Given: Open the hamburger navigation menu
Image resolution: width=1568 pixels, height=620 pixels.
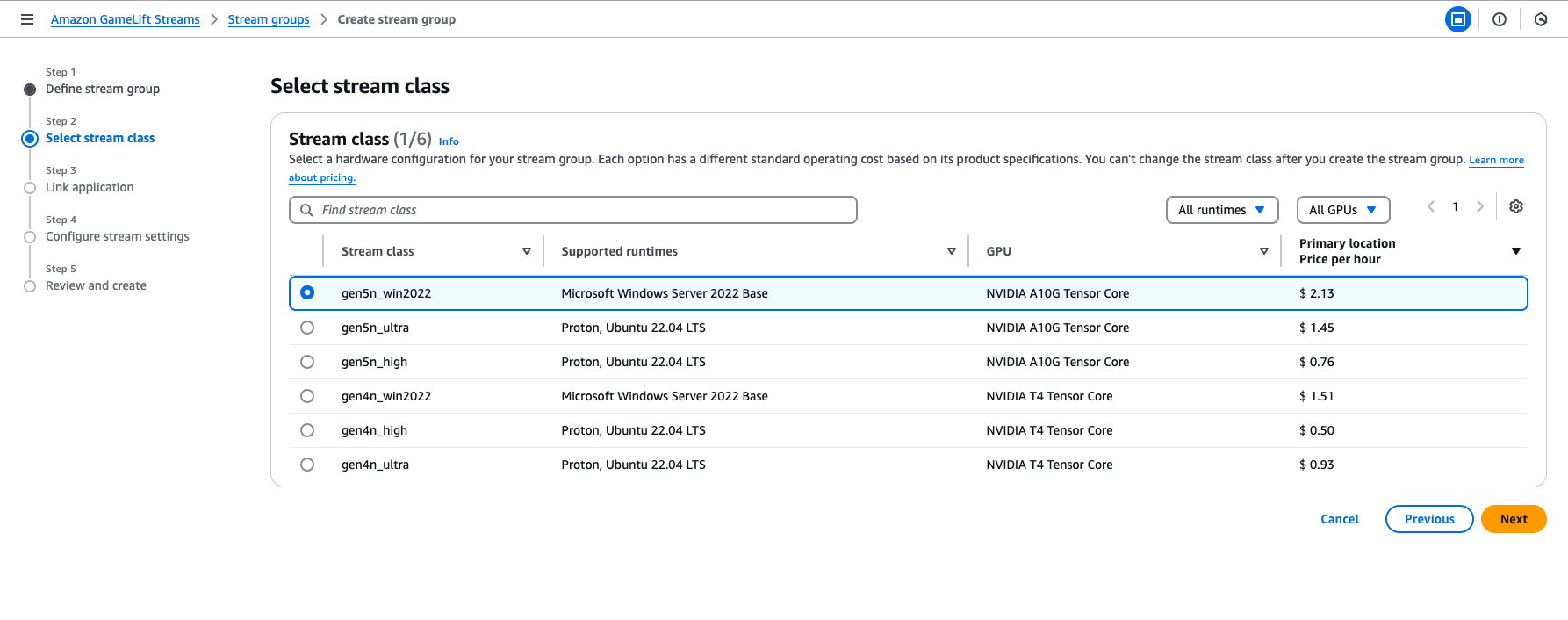Looking at the screenshot, I should click(x=27, y=19).
